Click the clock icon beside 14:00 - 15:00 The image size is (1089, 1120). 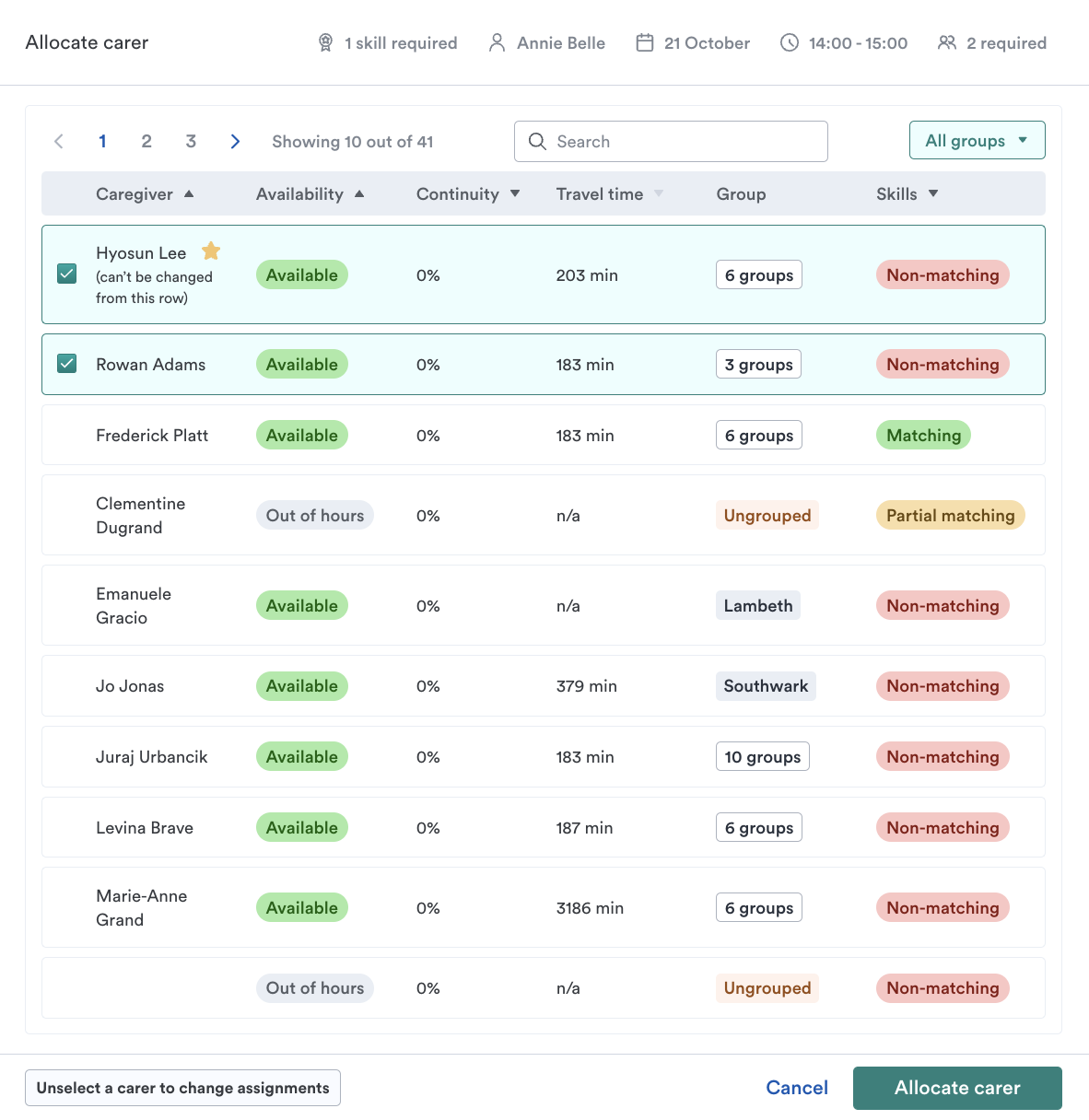point(790,43)
